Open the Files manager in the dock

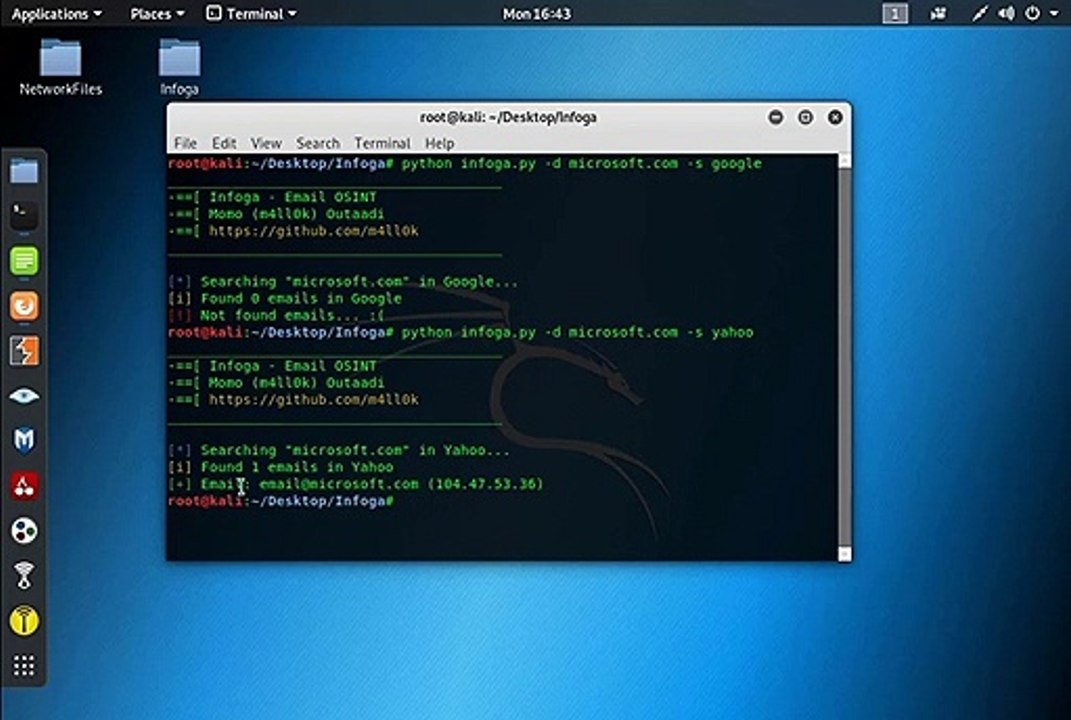pyautogui.click(x=24, y=171)
